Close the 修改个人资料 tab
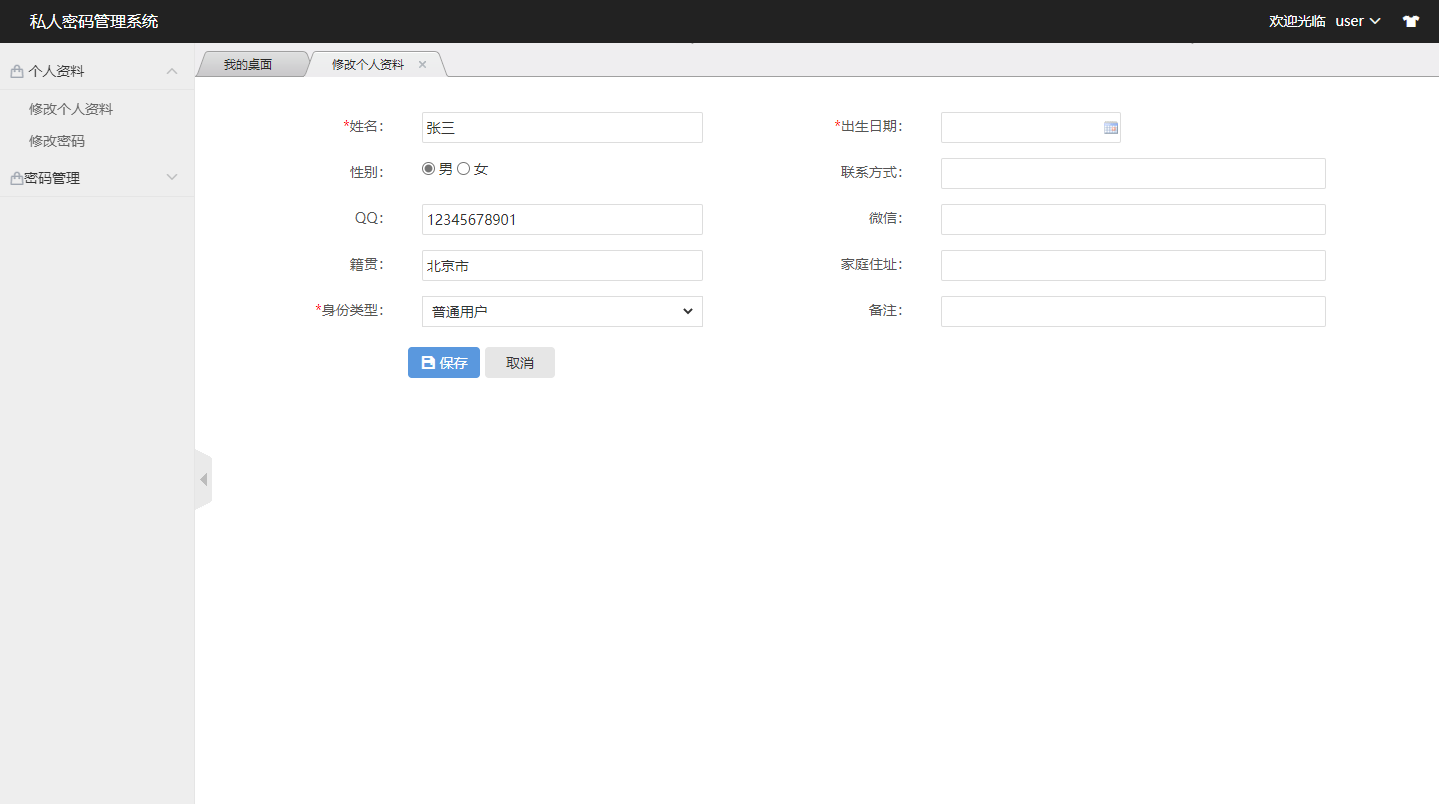Image resolution: width=1439 pixels, height=804 pixels. [422, 62]
